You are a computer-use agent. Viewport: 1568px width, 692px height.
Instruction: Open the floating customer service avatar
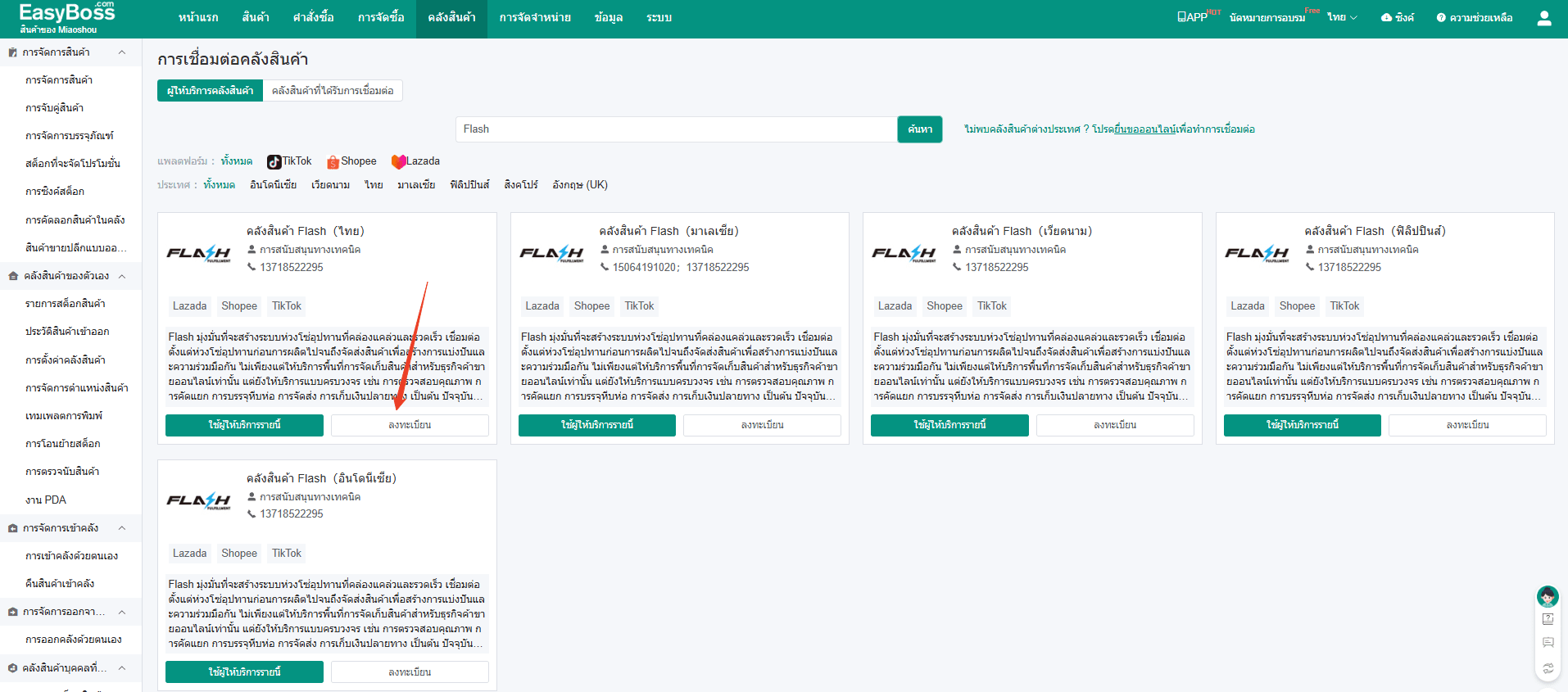(1548, 595)
